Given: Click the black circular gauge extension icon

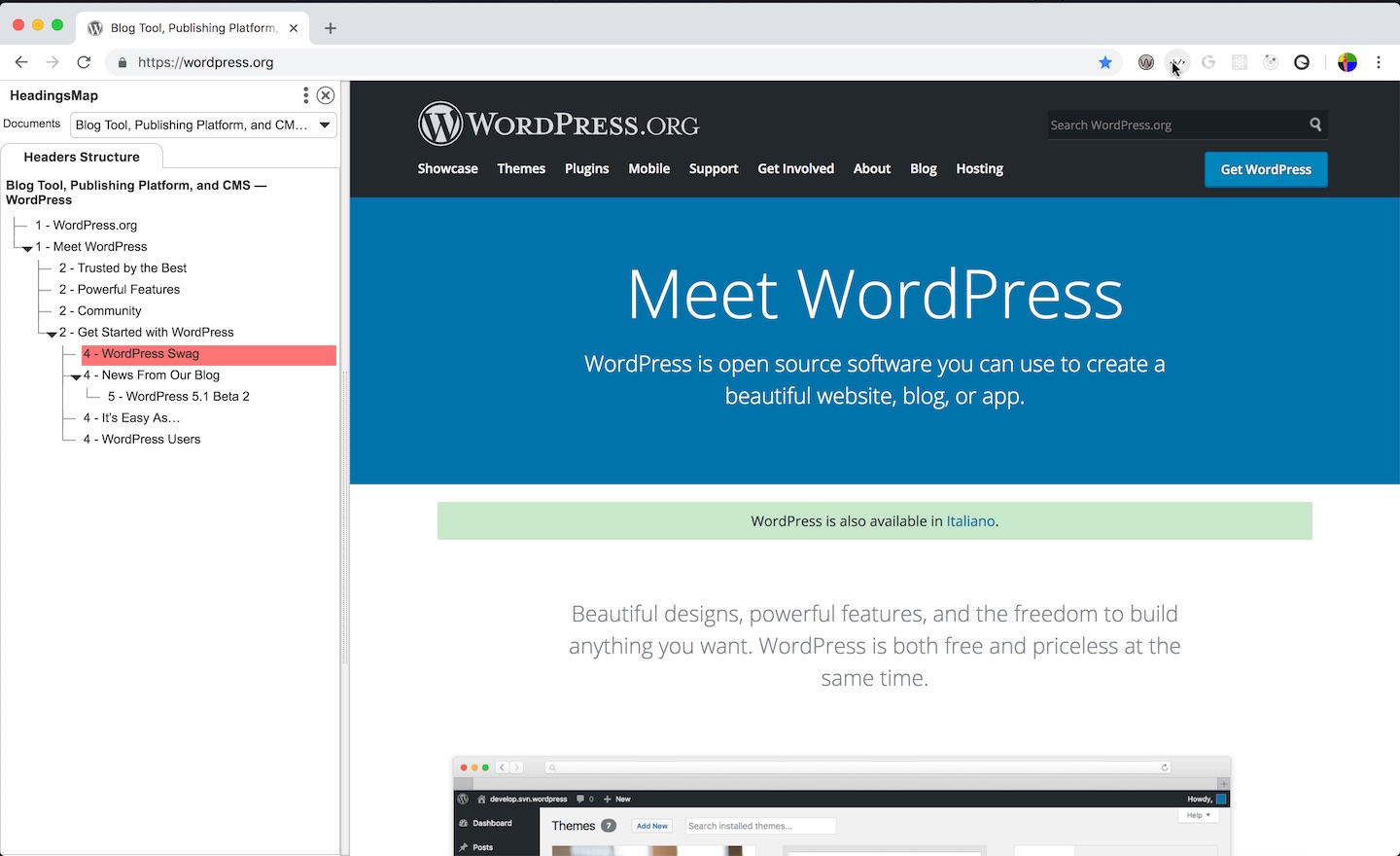Looking at the screenshot, I should (1302, 62).
